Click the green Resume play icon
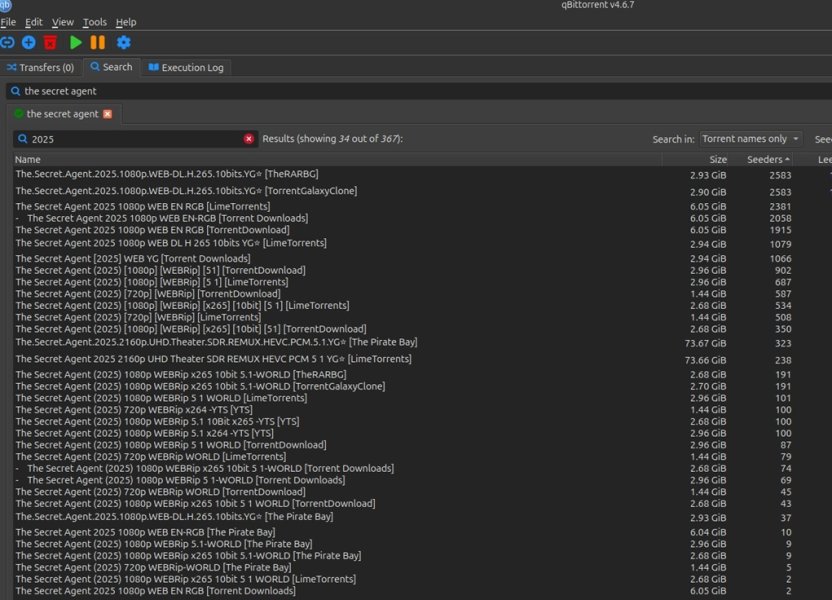 click(76, 42)
